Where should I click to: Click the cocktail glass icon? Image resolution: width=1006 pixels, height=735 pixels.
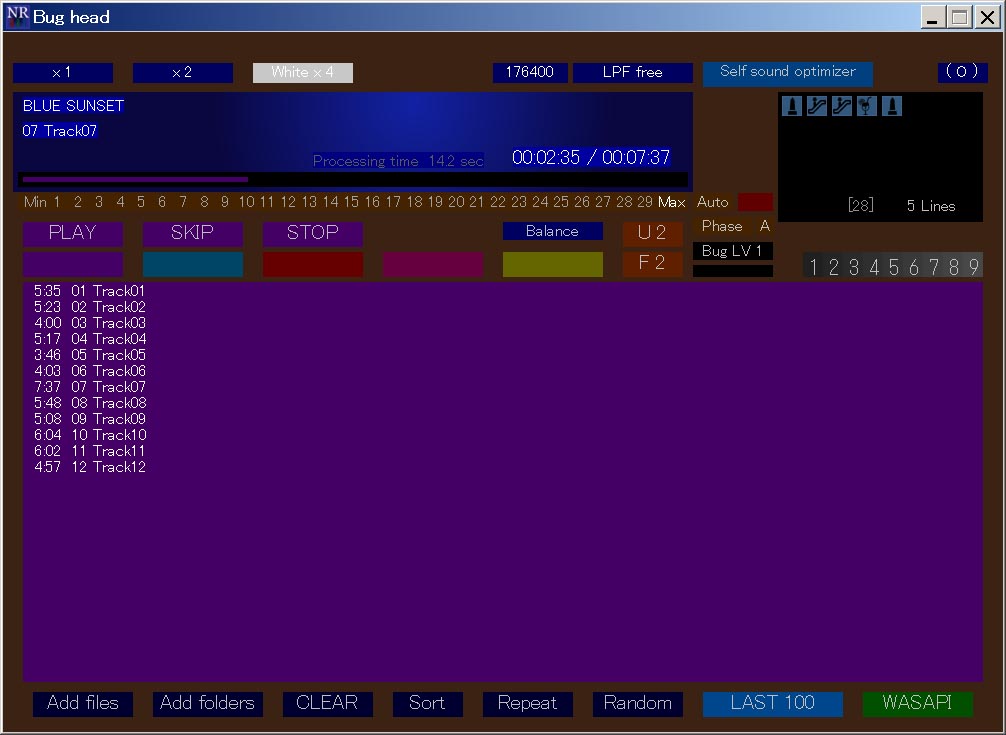866,106
